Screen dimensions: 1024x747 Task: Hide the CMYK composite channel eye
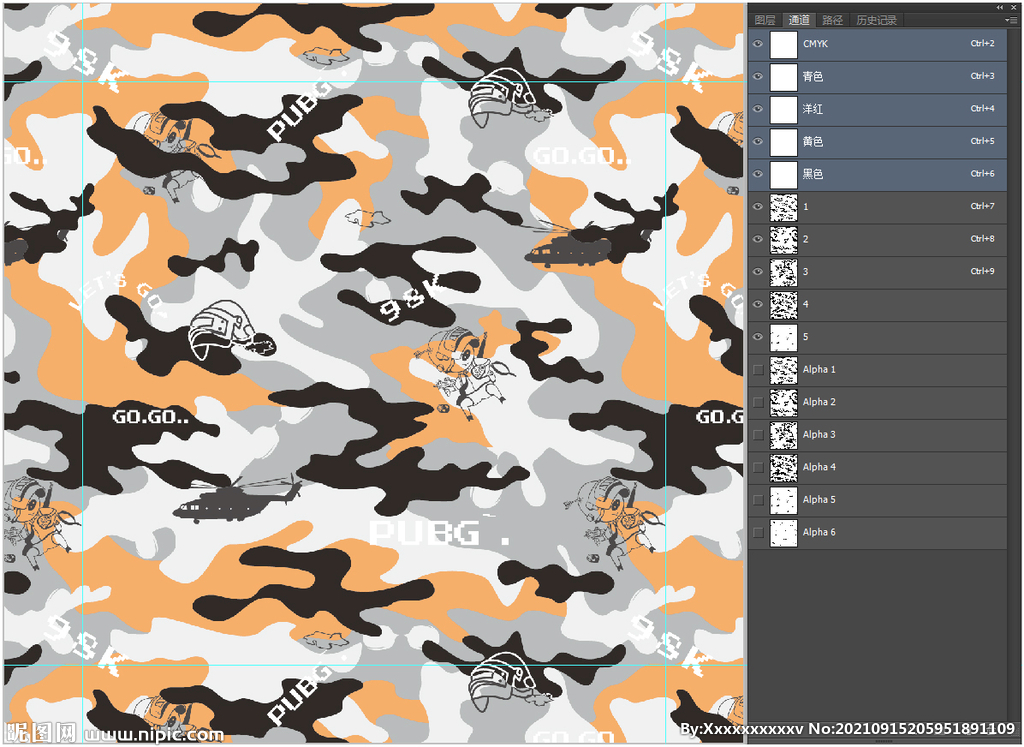[x=758, y=44]
